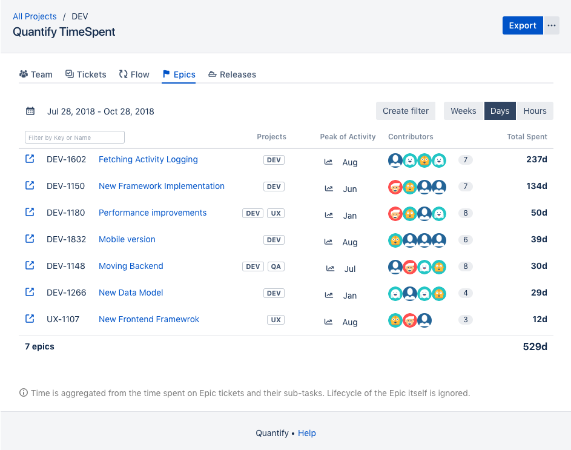Expand contributor count badge for DEV-1180
The width and height of the screenshot is (571, 450).
(465, 213)
